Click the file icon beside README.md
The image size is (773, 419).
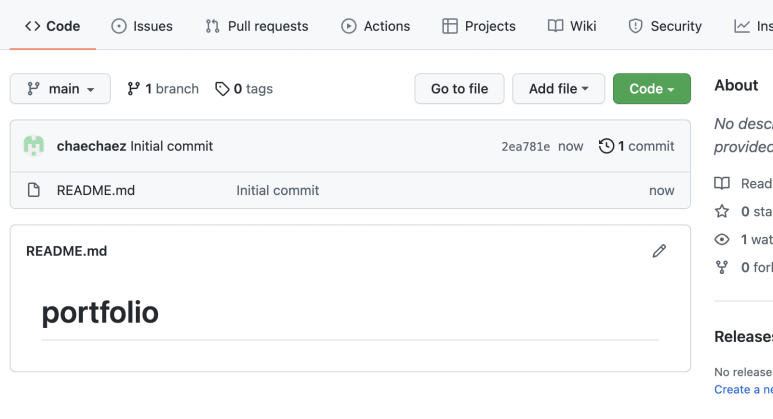coord(34,190)
